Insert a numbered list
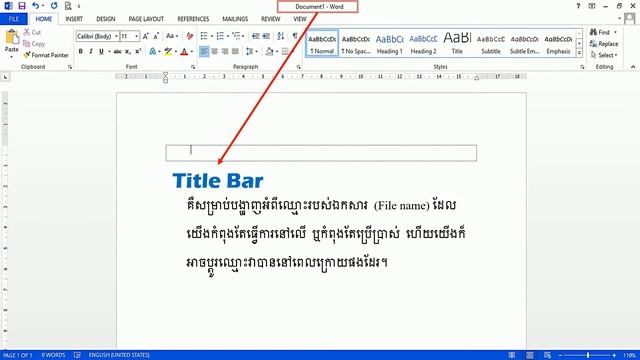Screen dimensions: 640x360 [220, 36]
